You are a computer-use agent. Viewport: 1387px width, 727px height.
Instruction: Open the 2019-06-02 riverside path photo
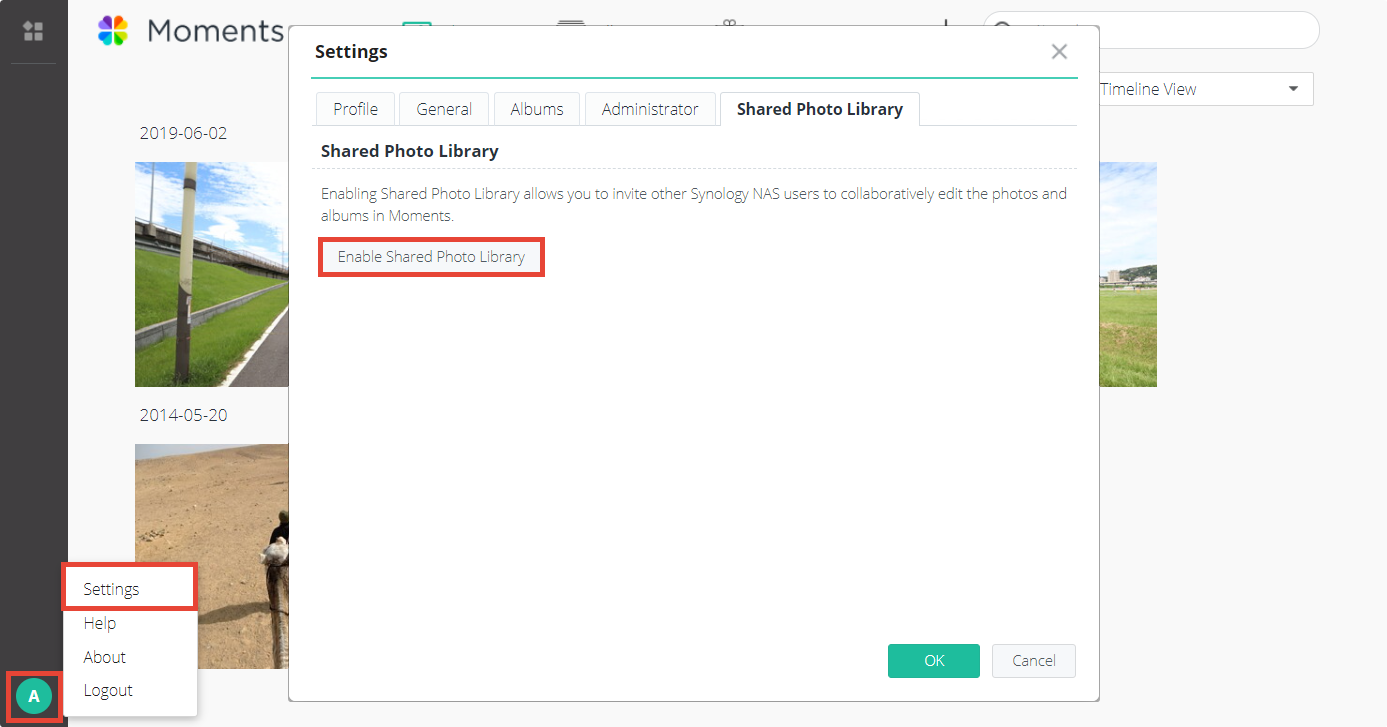pos(211,274)
